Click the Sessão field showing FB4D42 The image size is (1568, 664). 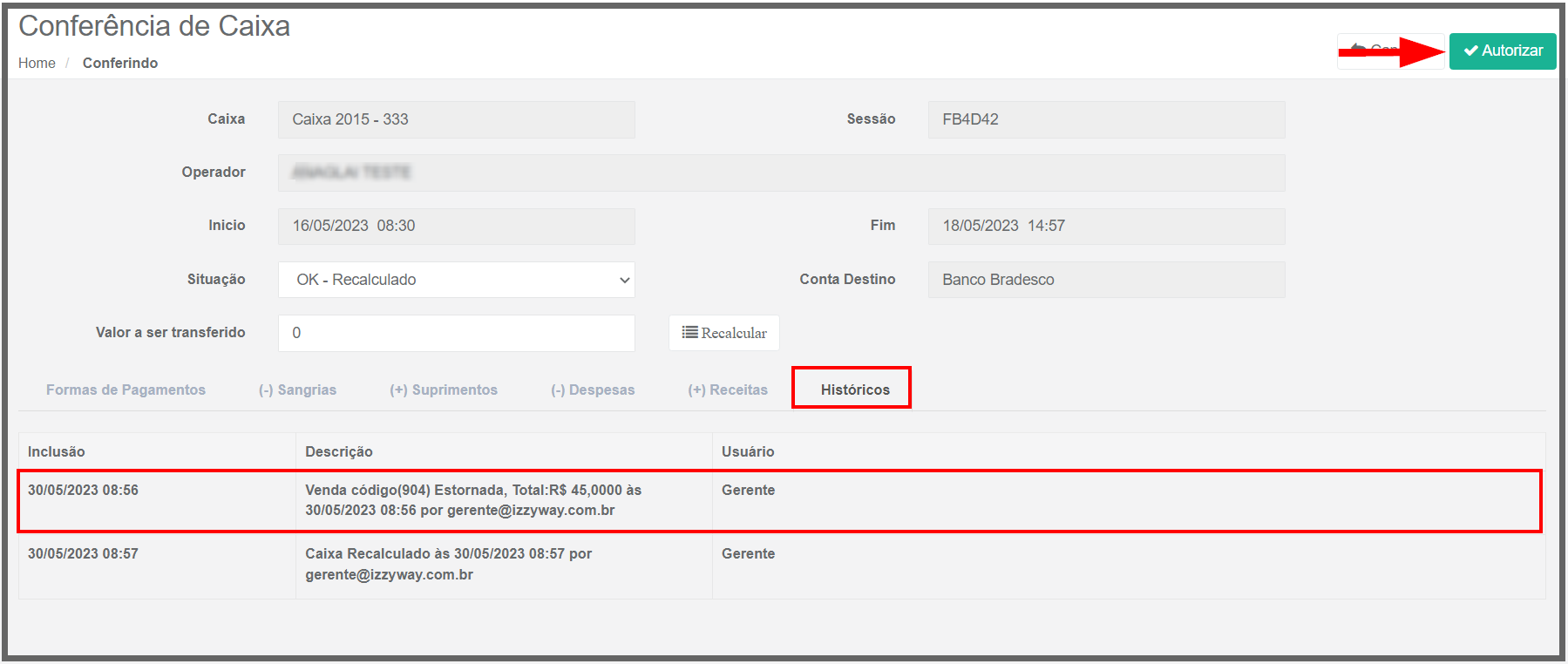[1106, 119]
